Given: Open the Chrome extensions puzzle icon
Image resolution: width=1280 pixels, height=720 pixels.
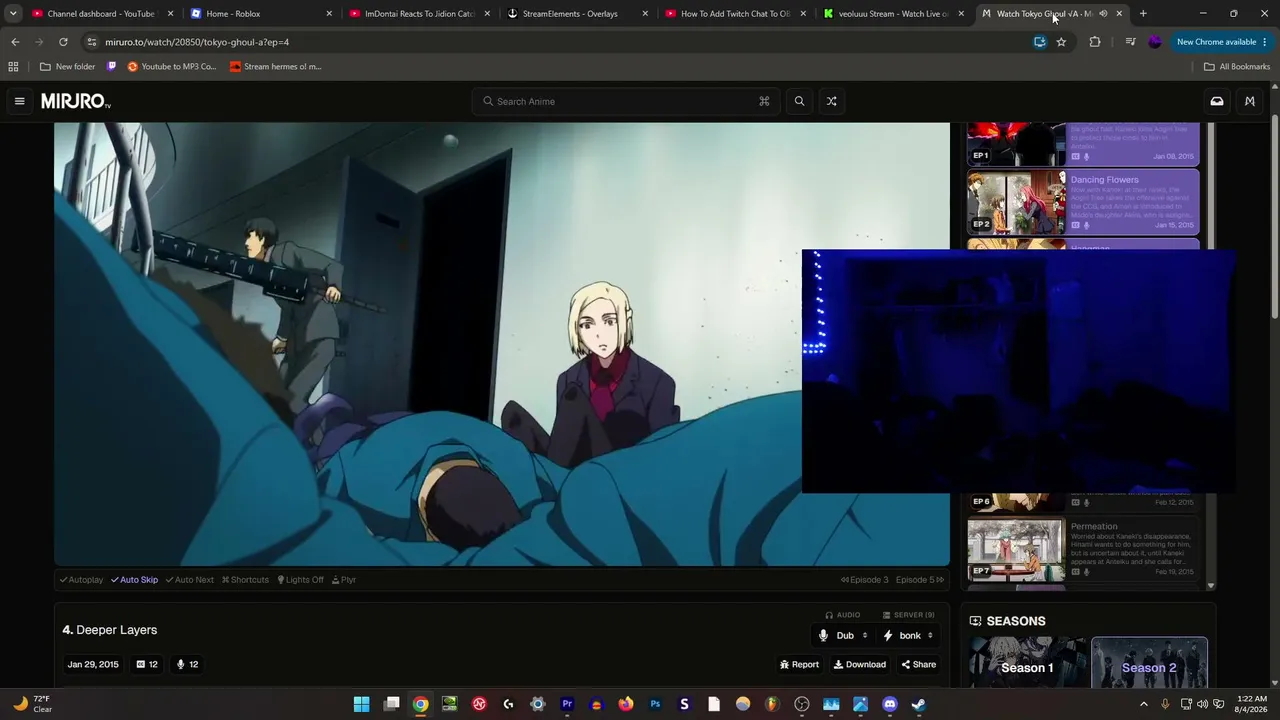Looking at the screenshot, I should [1095, 42].
